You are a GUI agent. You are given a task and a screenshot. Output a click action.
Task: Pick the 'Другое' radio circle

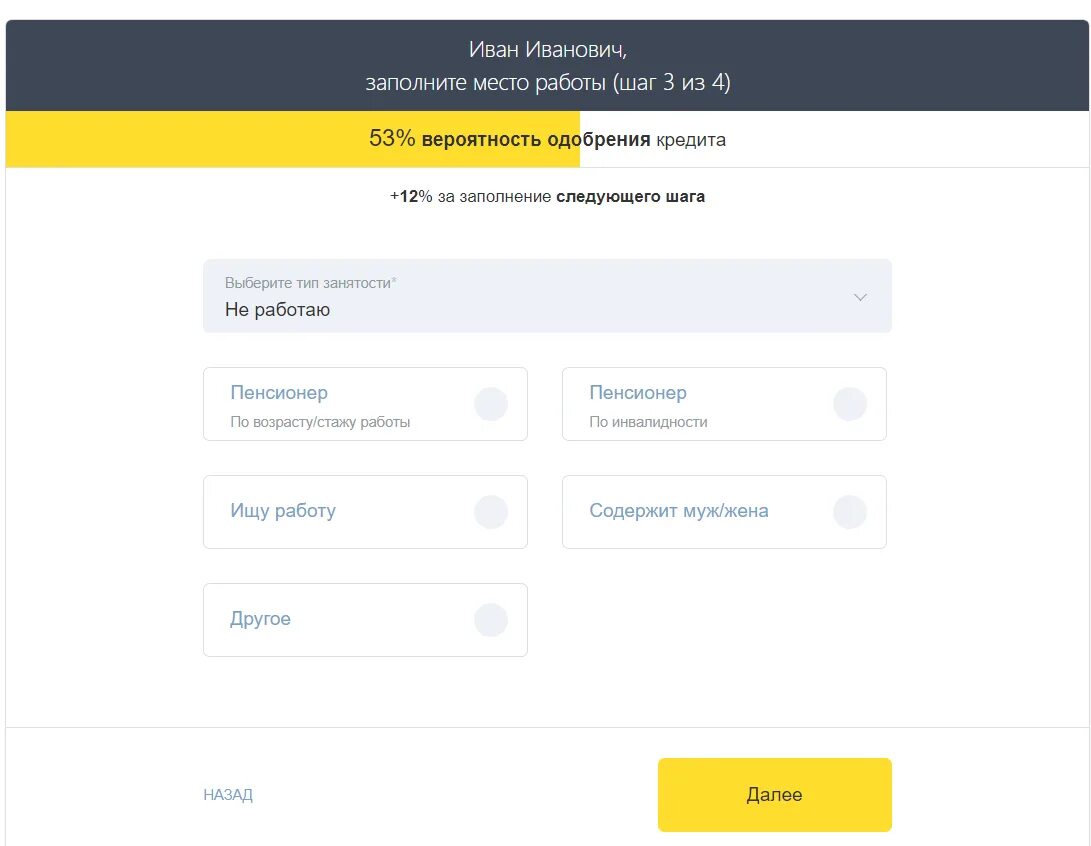point(491,620)
